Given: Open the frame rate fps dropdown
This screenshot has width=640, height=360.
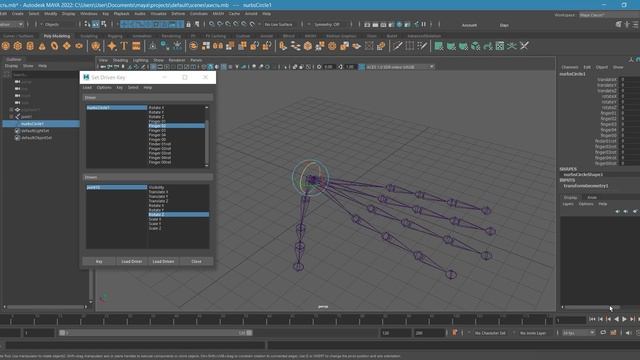Looking at the screenshot, I should click(x=579, y=333).
